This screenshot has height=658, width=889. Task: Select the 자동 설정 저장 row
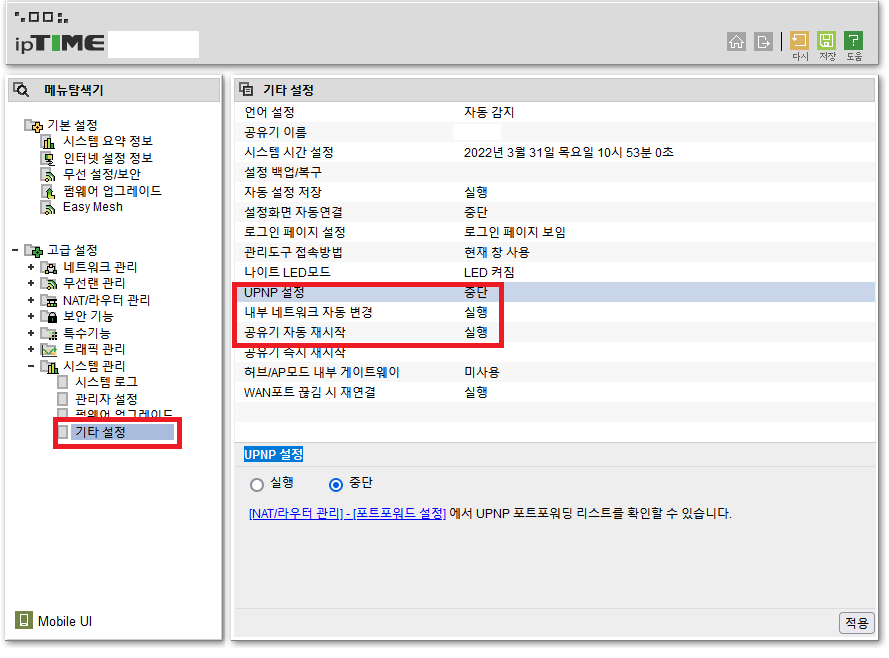click(554, 193)
